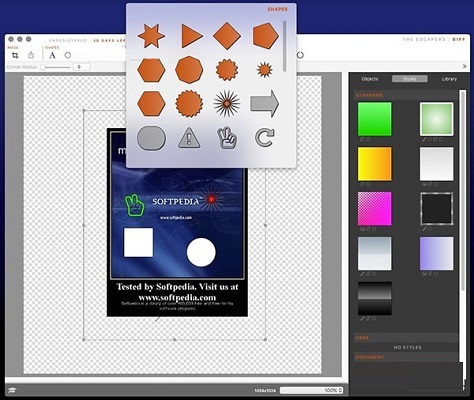474x400 pixels.
Task: Apply the green radial glow style
Action: [x=437, y=119]
